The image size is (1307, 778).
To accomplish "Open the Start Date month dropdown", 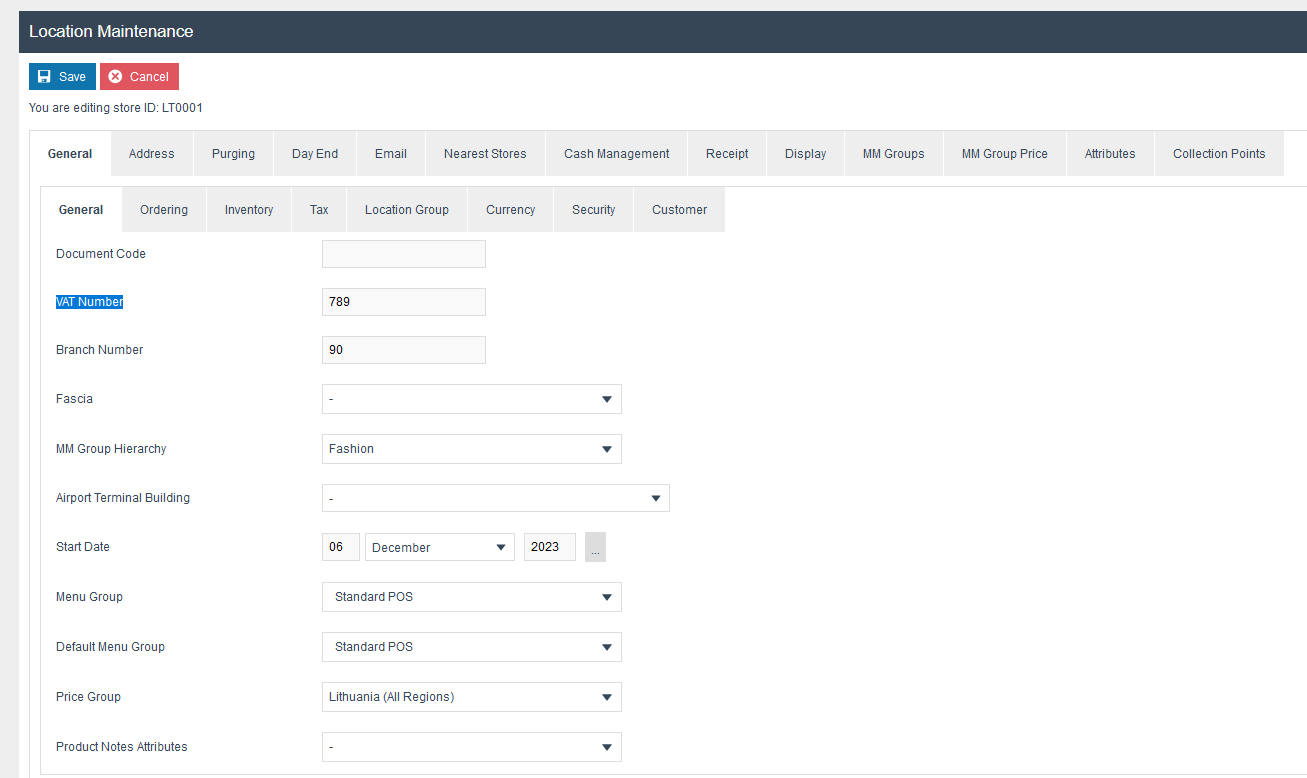I will tap(439, 548).
